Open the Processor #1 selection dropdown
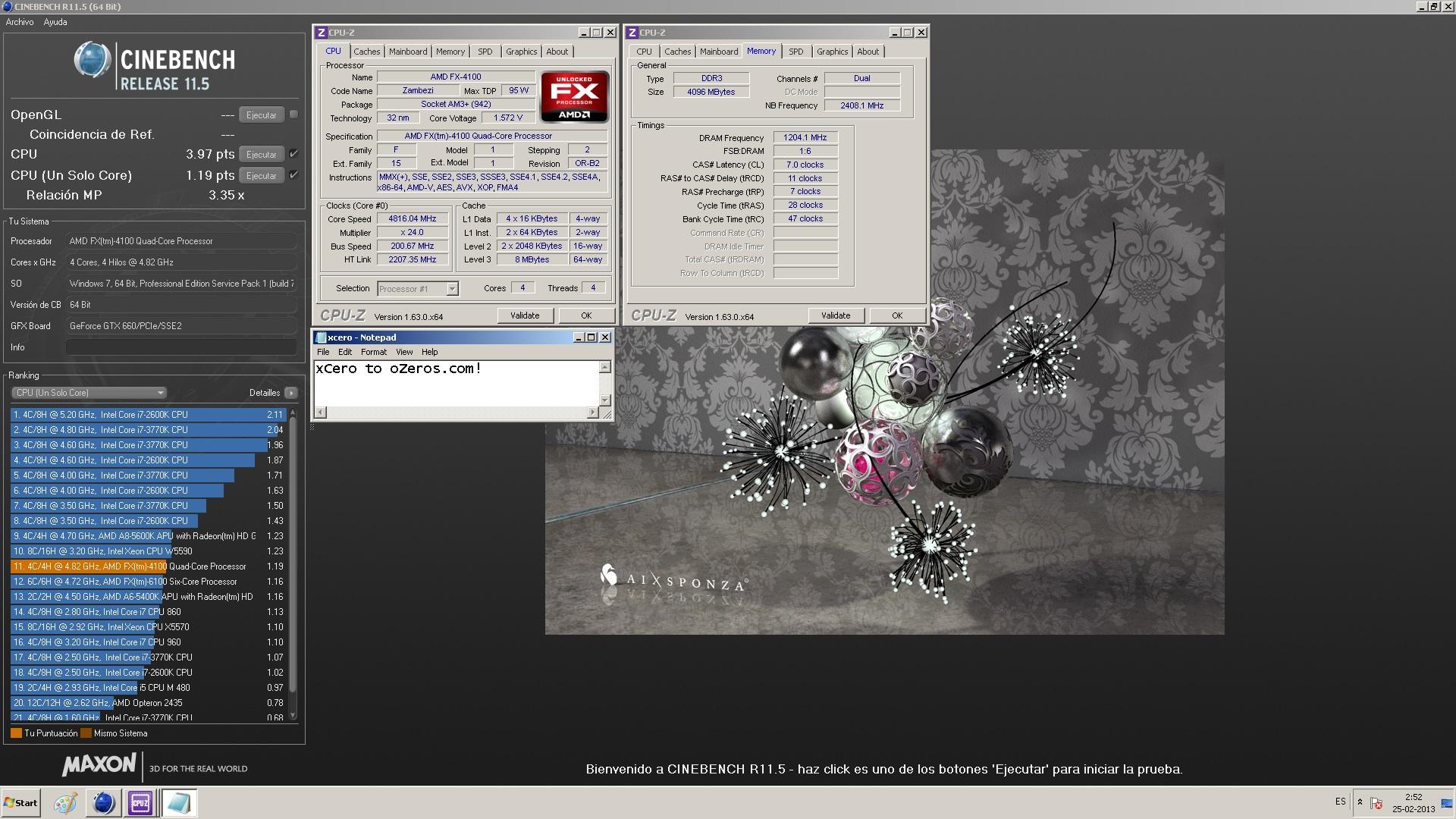Screen dimensions: 1456x819 (418, 289)
